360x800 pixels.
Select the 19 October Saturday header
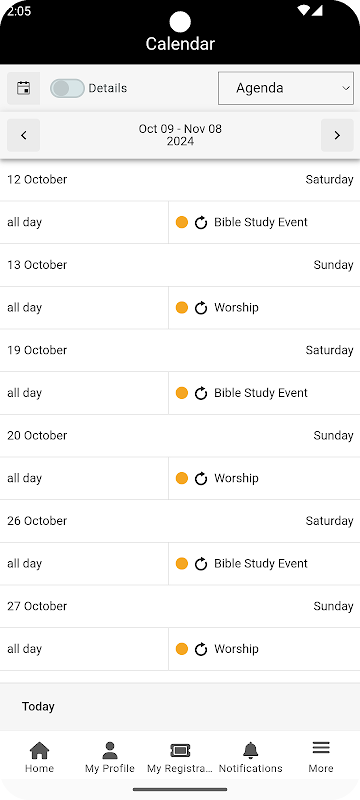(180, 351)
